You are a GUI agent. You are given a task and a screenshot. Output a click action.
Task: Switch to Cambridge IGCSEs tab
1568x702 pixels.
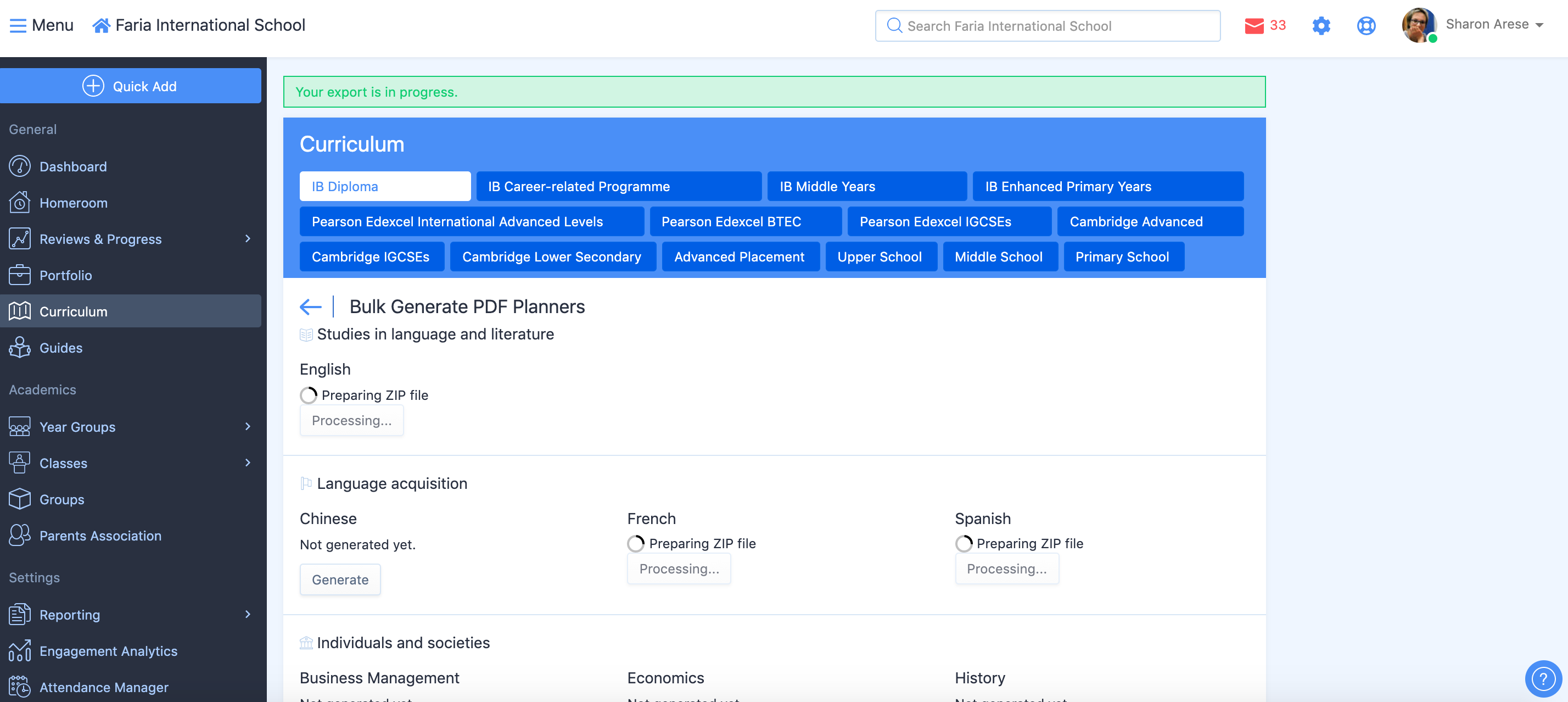371,257
